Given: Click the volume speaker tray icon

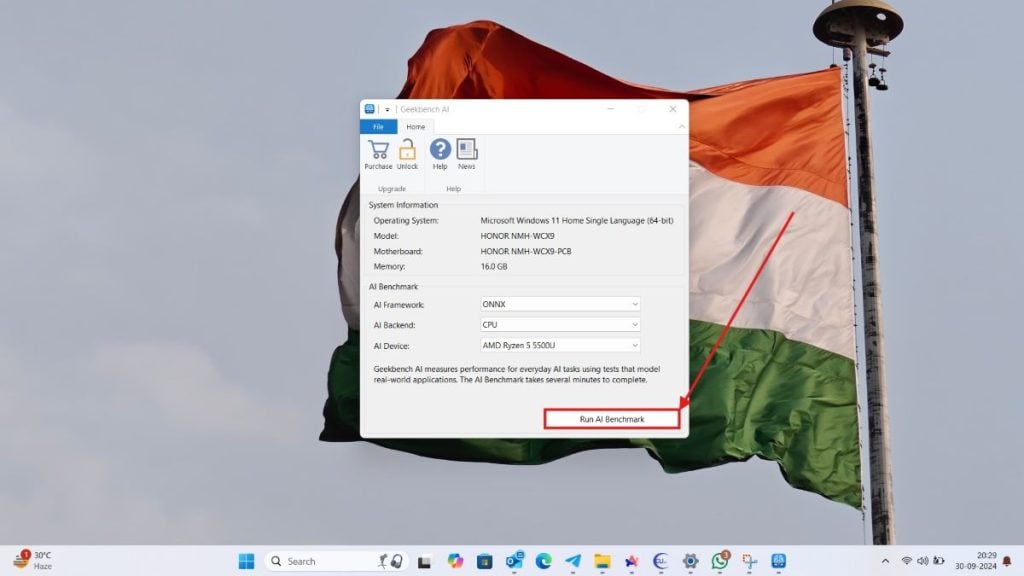Looking at the screenshot, I should pos(922,561).
